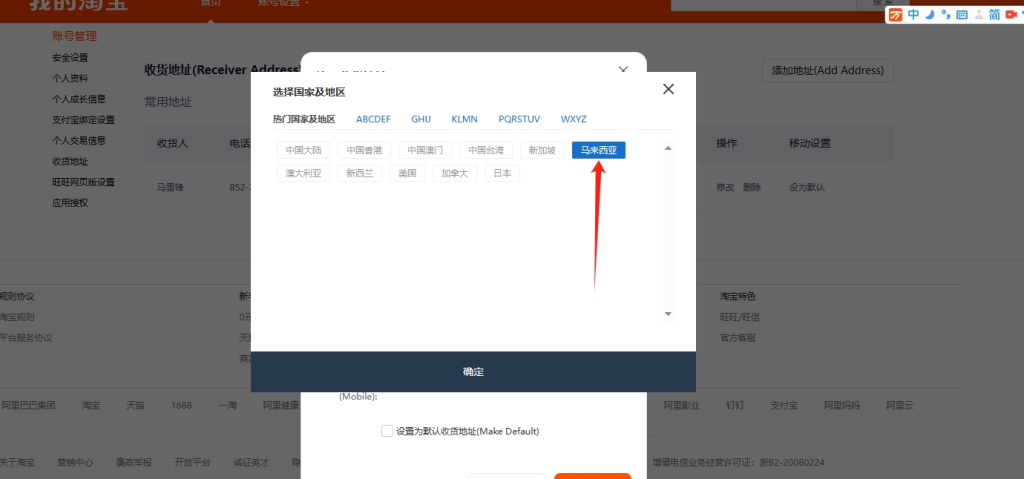Screen dimensions: 1024x479
Task: Choose 新加坡 from the region list
Action: pyautogui.click(x=541, y=150)
